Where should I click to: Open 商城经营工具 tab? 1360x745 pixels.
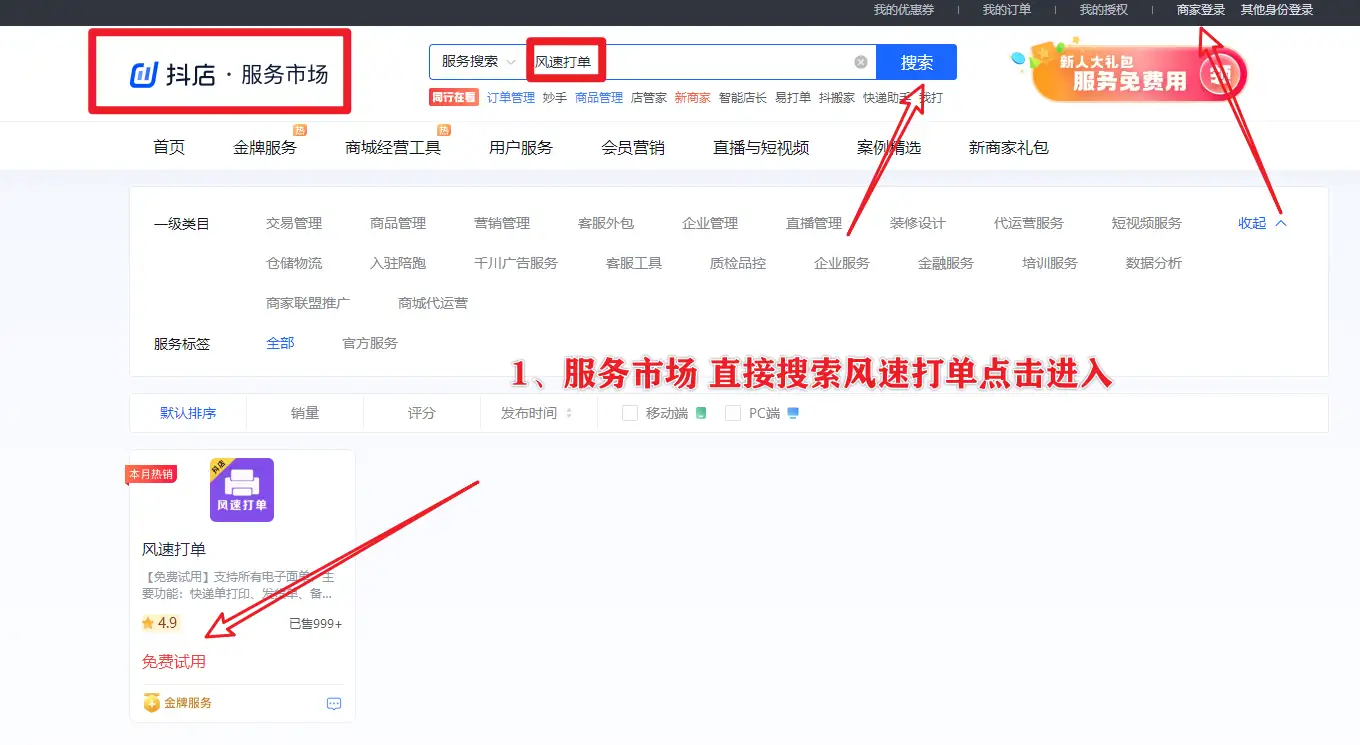(x=393, y=147)
